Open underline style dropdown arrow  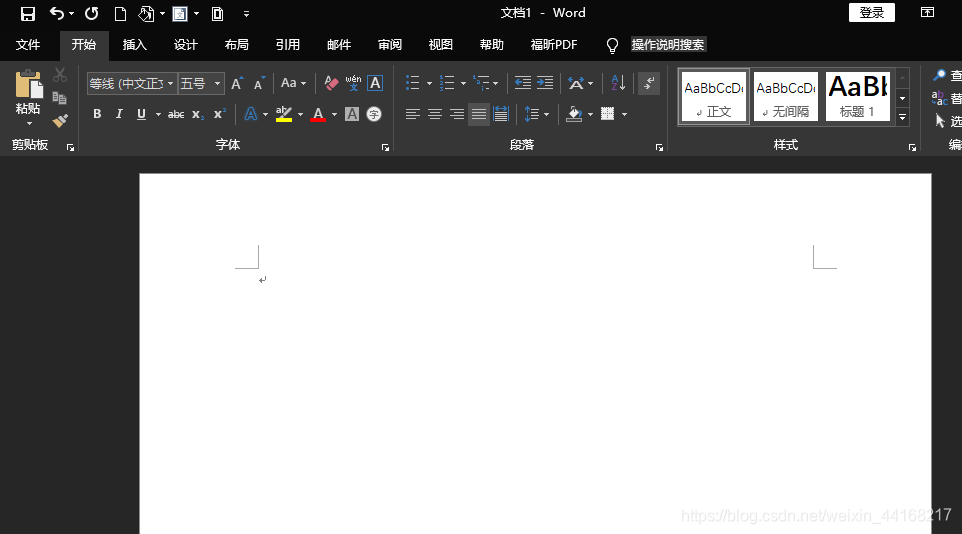158,114
